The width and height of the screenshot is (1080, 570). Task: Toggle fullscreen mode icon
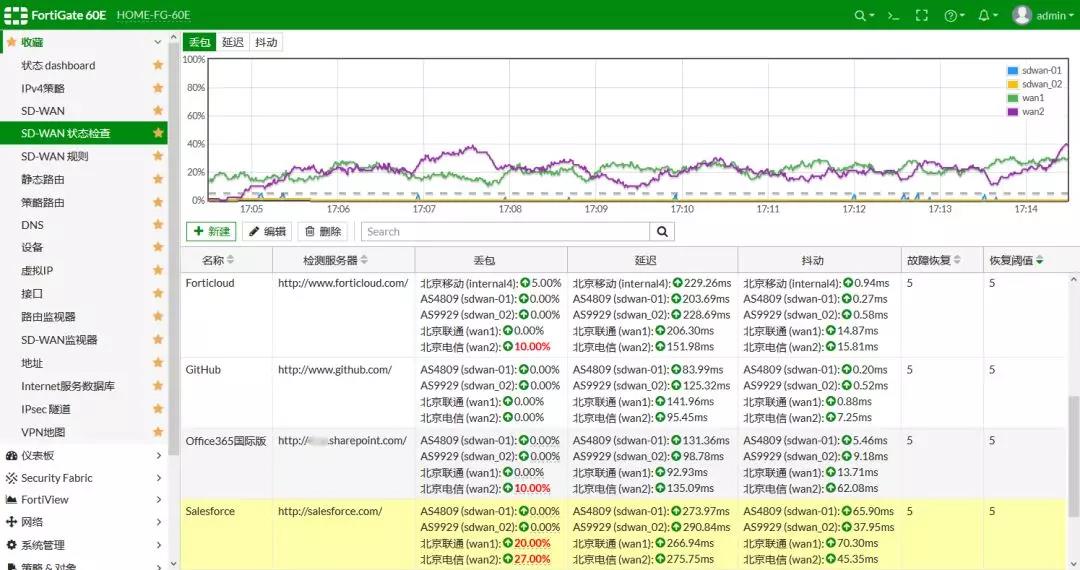[x=922, y=15]
